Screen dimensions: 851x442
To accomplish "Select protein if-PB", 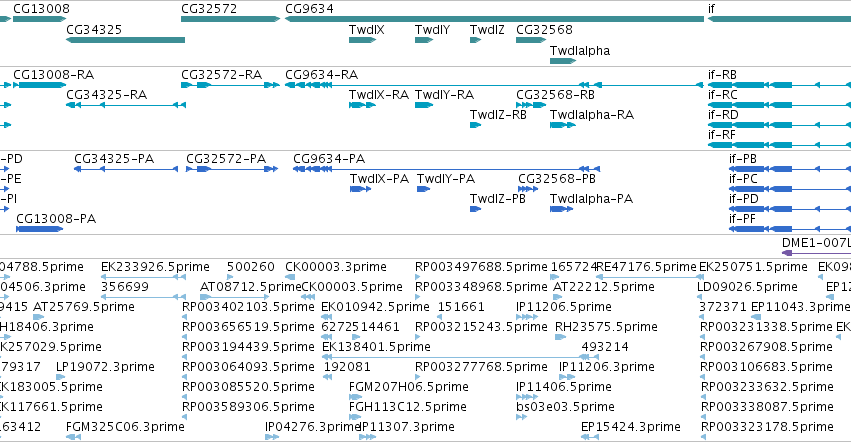I will coord(743,159).
